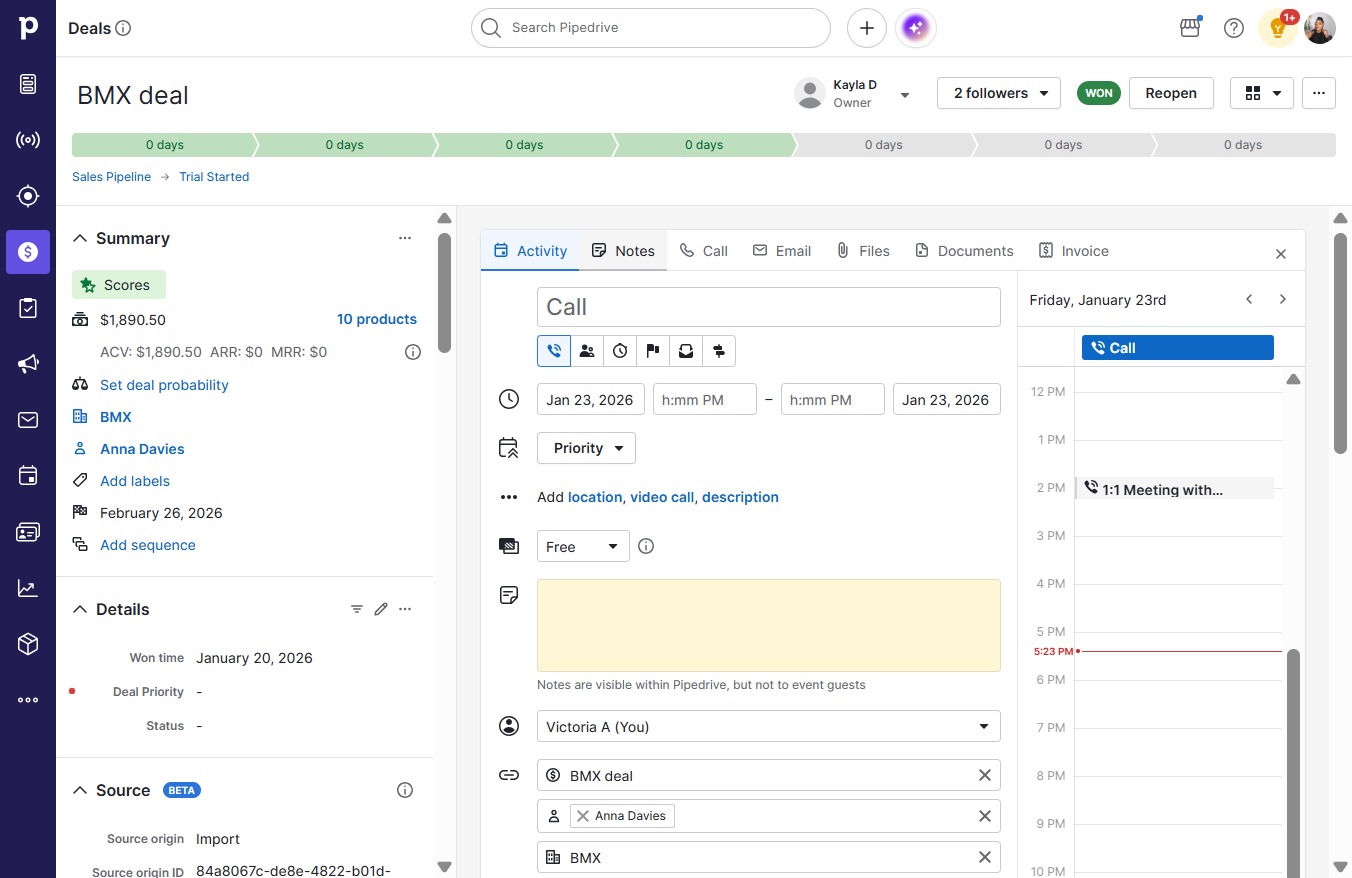This screenshot has height=878, width=1352.
Task: Switch to the Files tab
Action: click(863, 251)
